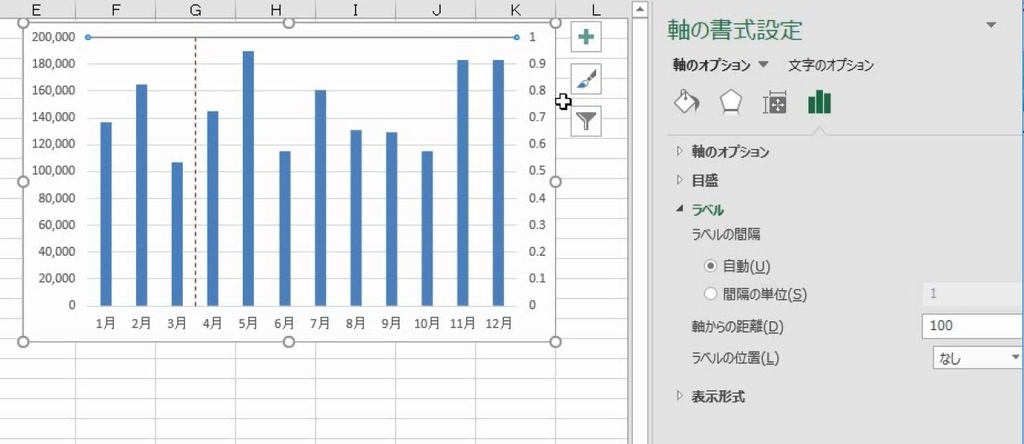The image size is (1024, 444).
Task: Open the Chart Filters funnel button
Action: point(586,121)
